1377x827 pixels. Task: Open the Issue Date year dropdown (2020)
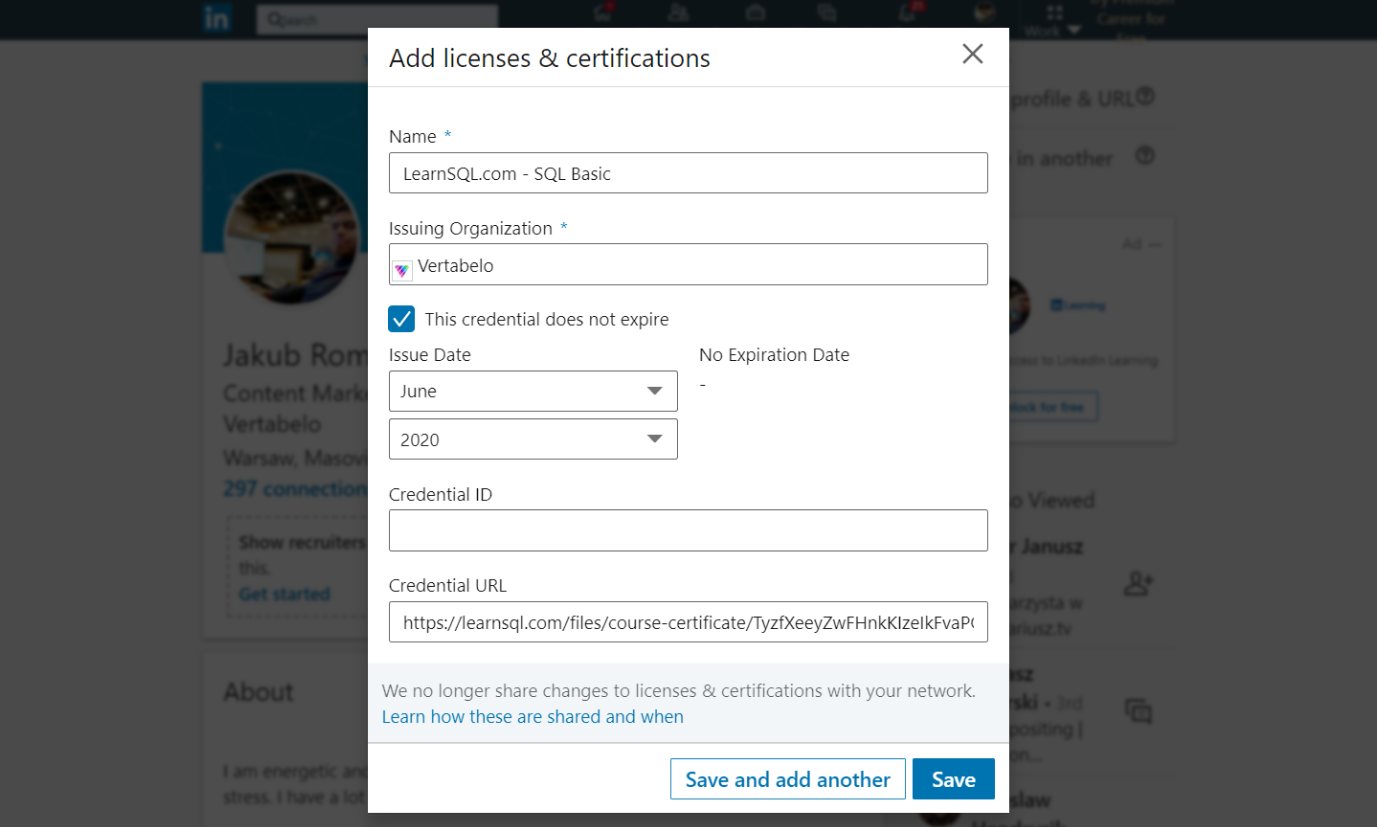(533, 439)
